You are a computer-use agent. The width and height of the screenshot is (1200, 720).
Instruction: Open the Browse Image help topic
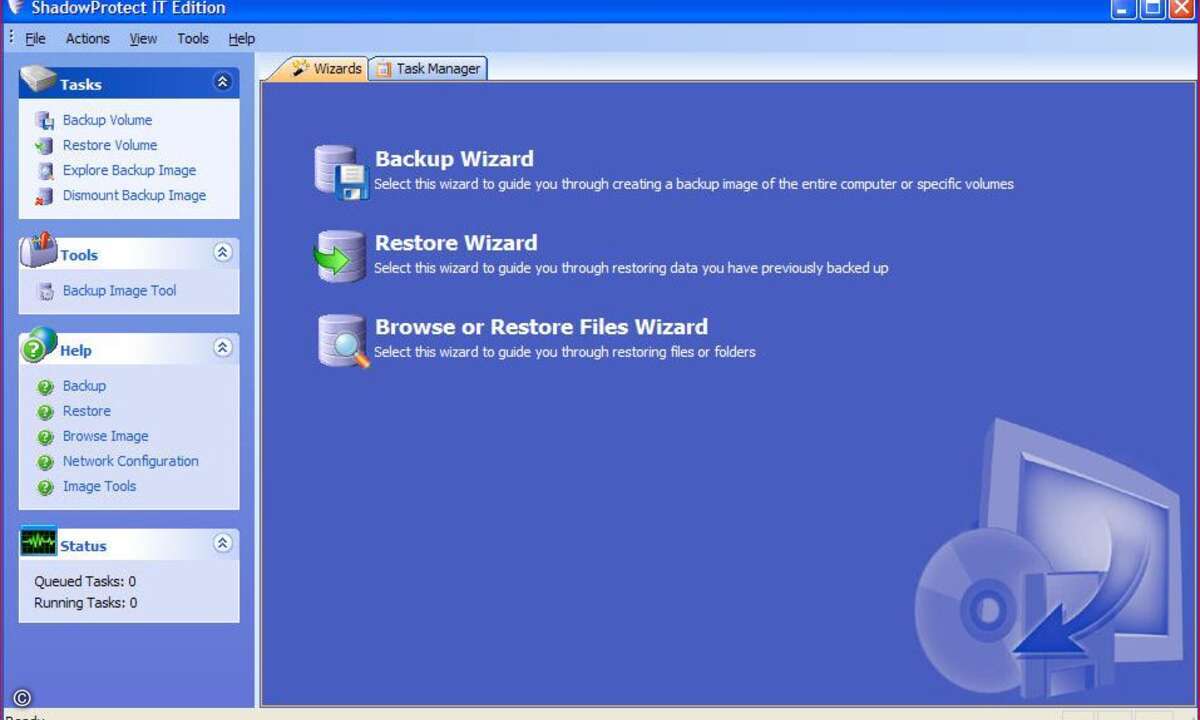coord(105,436)
